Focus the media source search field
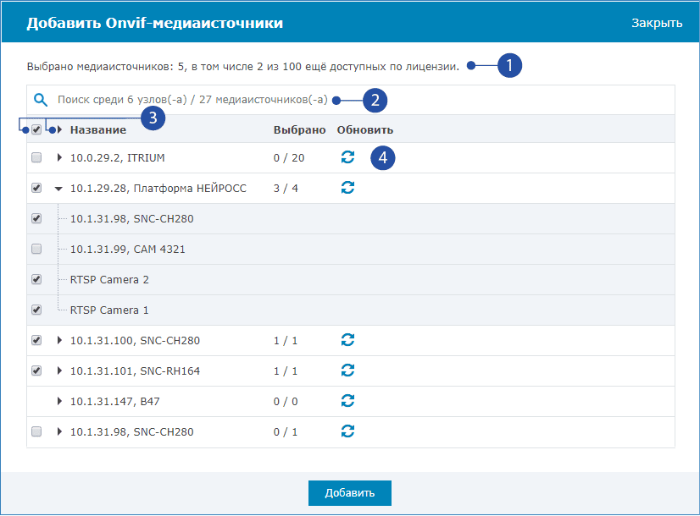The height and width of the screenshot is (516, 700). 350,100
